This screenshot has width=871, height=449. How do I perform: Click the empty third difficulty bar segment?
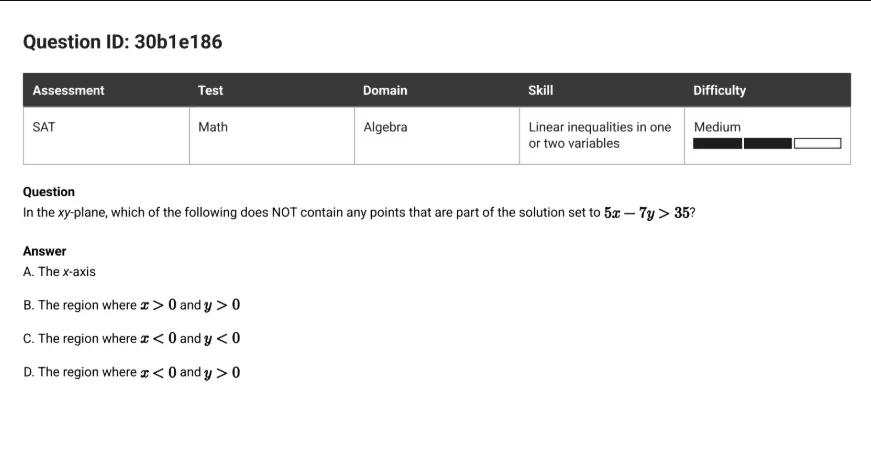click(x=817, y=143)
